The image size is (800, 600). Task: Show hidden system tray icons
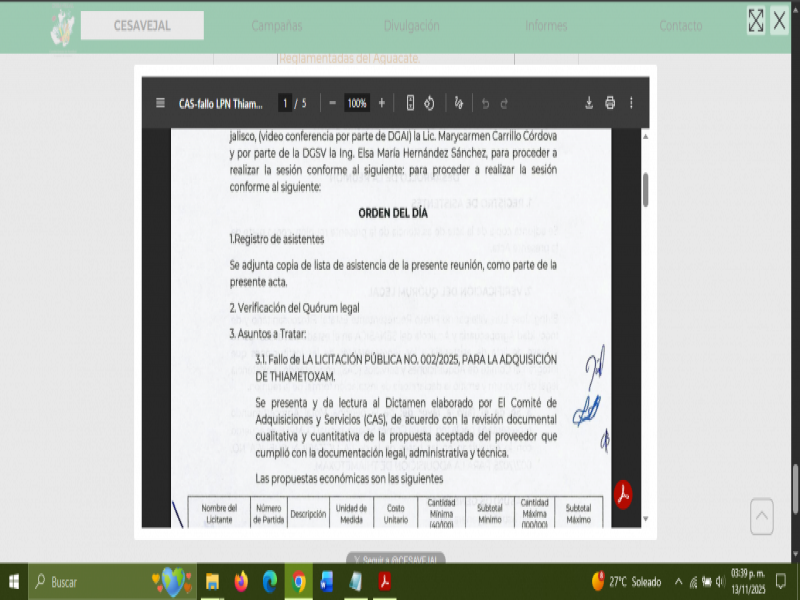[x=678, y=582]
